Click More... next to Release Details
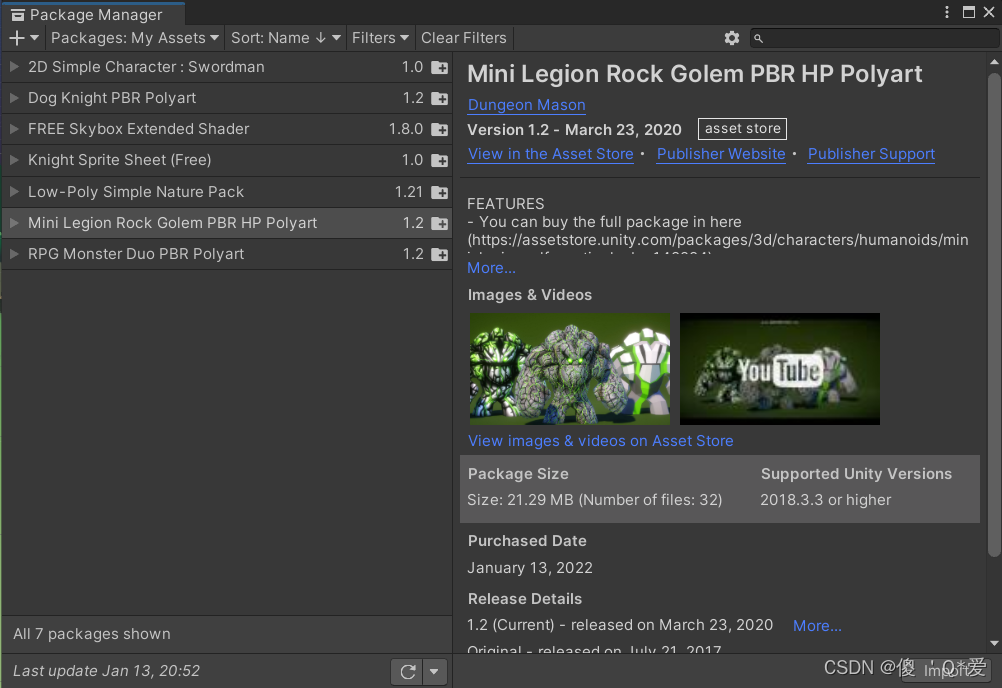 pos(817,626)
